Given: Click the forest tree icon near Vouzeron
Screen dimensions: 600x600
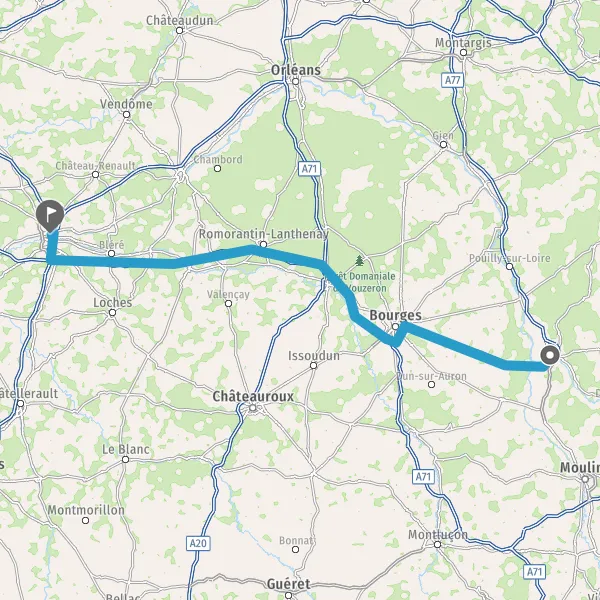Looking at the screenshot, I should pyautogui.click(x=359, y=261).
